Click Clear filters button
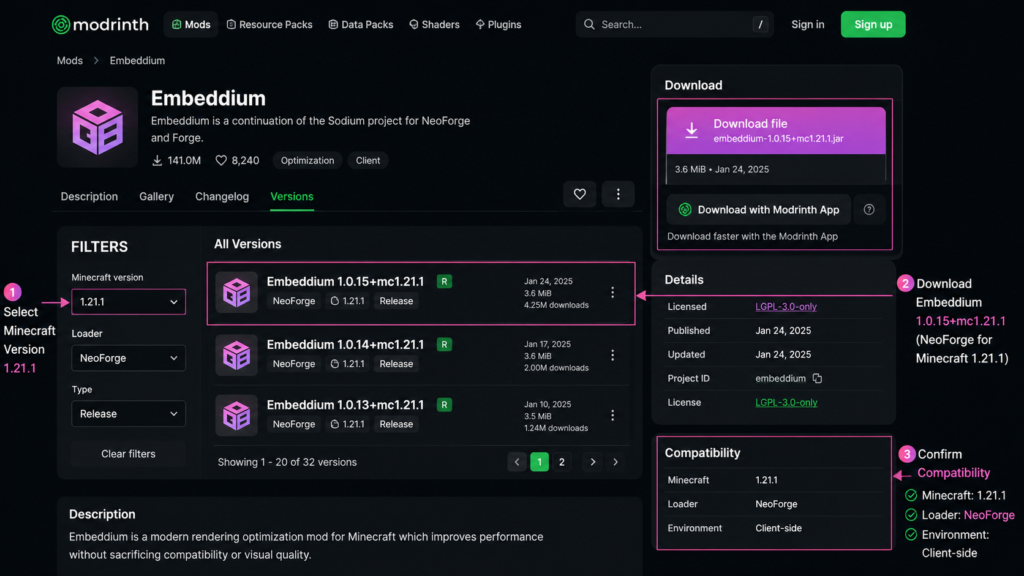This screenshot has width=1024, height=576. 128,454
